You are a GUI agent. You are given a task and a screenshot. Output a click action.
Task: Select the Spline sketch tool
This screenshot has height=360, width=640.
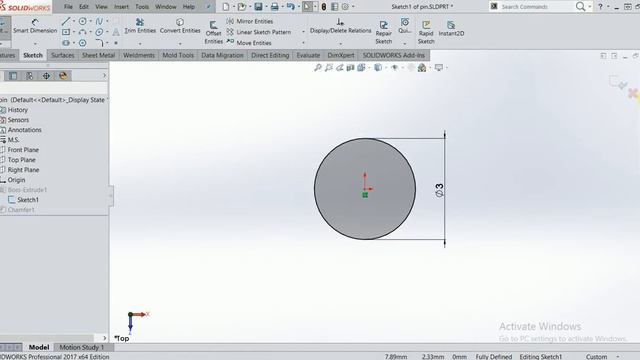click(x=99, y=21)
